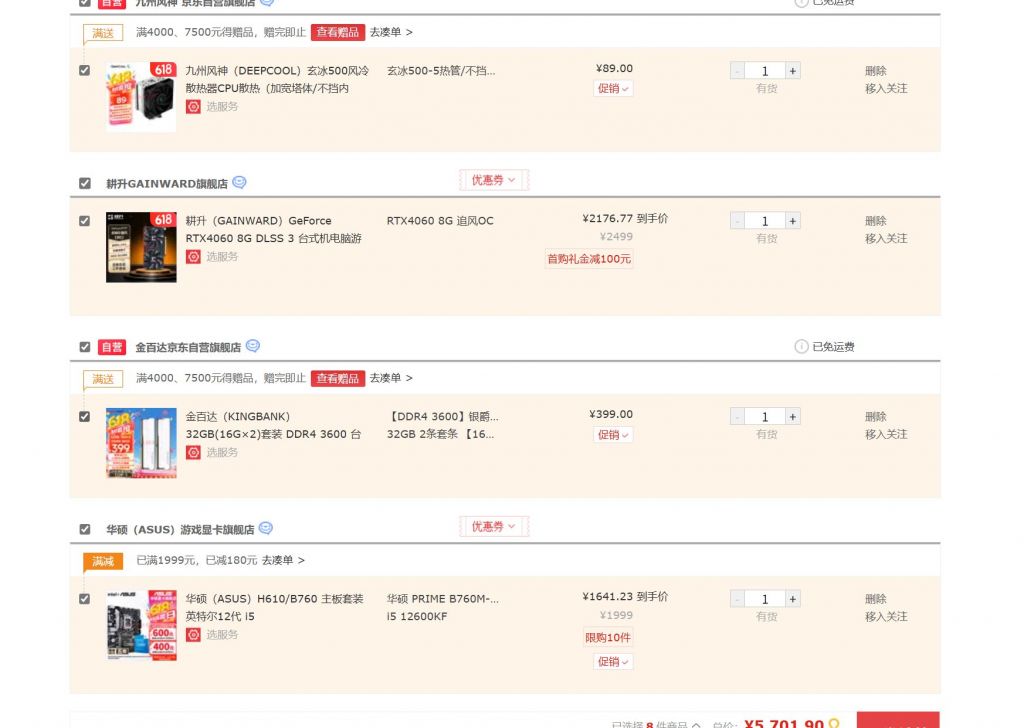Open chat icon beside 耕升GAINWARD旗舰店
The image size is (1024, 728).
(x=239, y=183)
